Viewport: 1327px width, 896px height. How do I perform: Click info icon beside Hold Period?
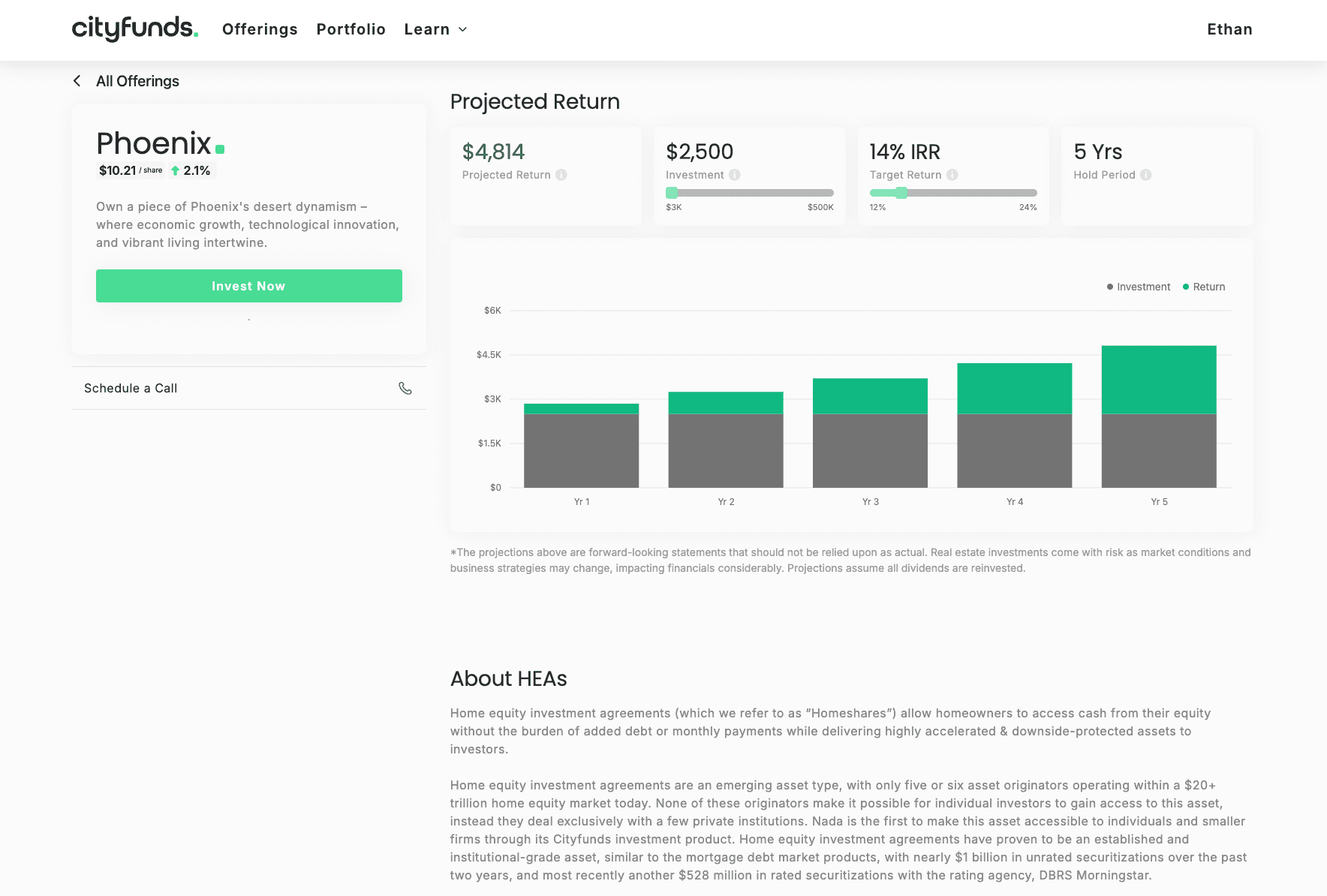(1146, 175)
